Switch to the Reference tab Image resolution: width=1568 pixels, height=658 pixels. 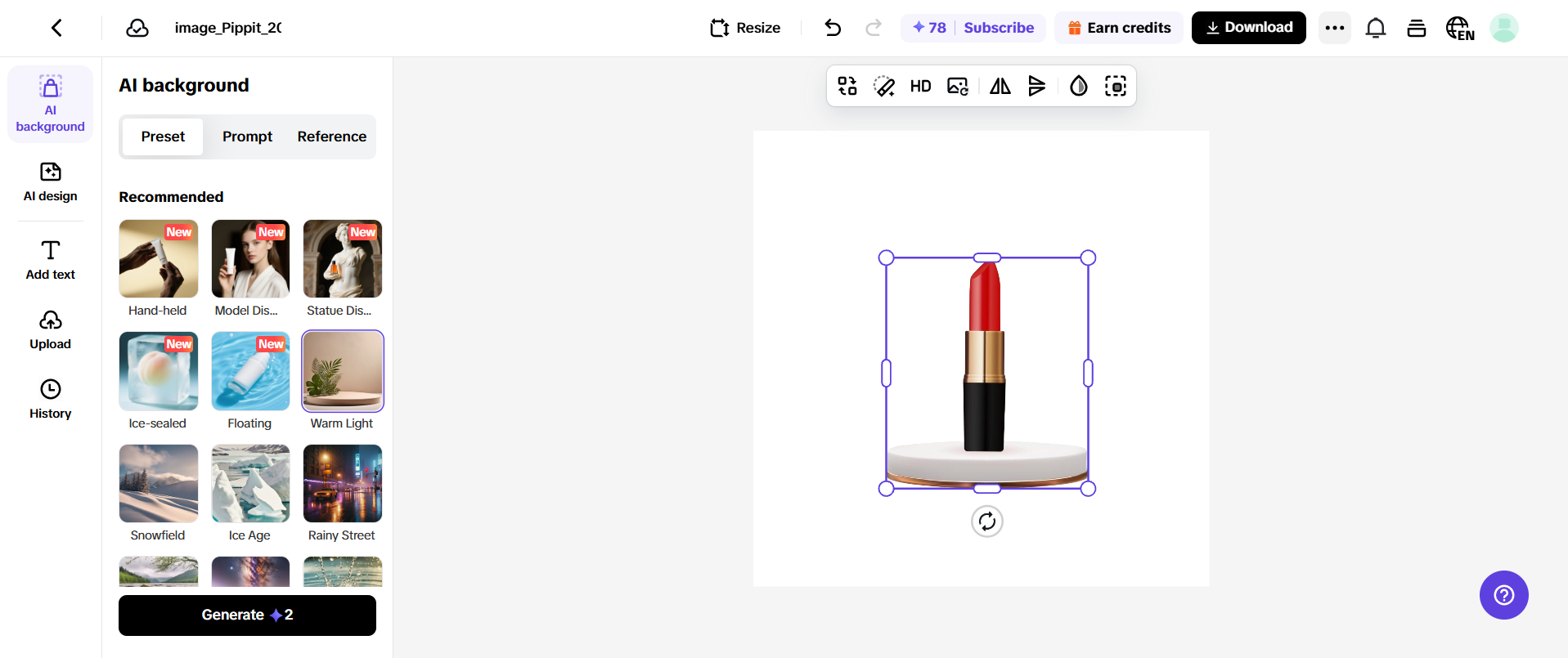[331, 137]
